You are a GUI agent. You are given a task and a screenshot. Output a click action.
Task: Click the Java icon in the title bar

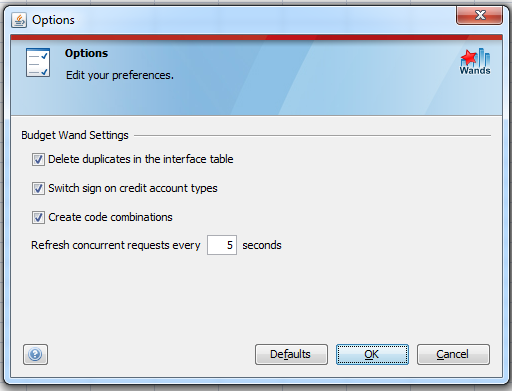19,20
